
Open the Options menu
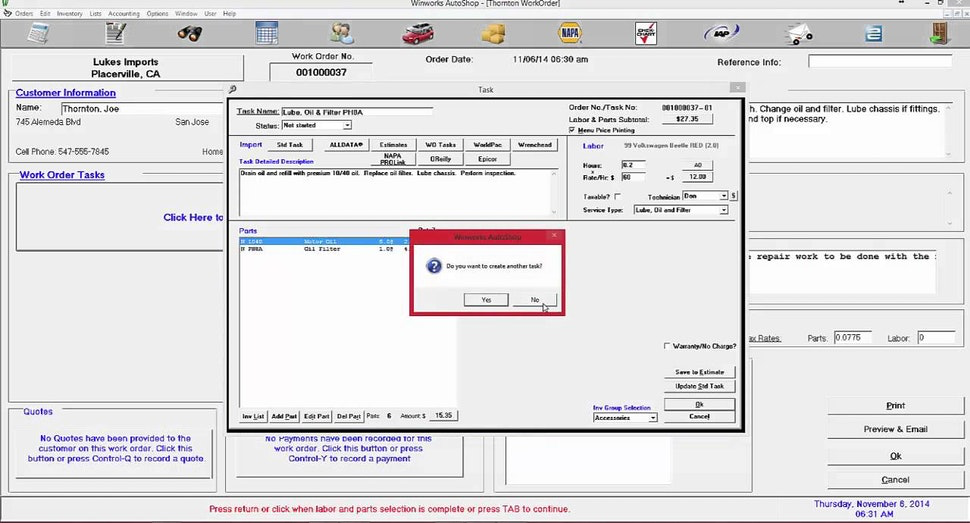tap(157, 14)
